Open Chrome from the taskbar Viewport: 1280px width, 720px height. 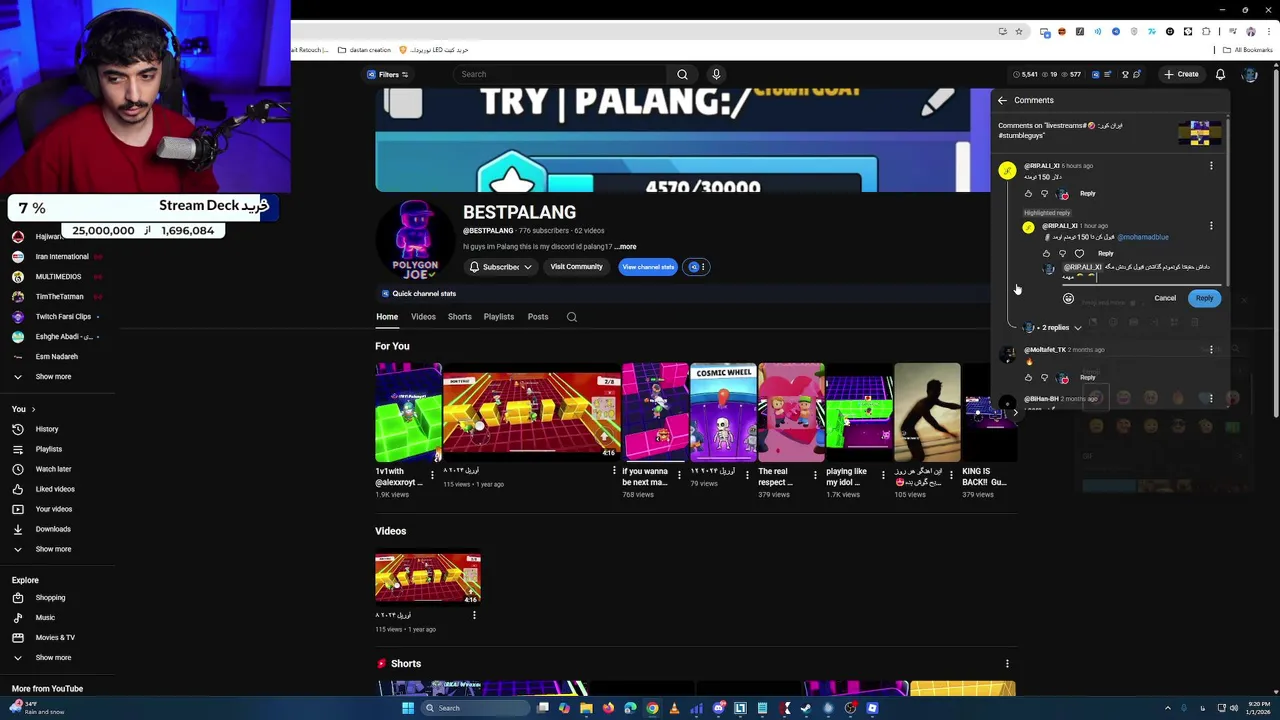point(652,708)
